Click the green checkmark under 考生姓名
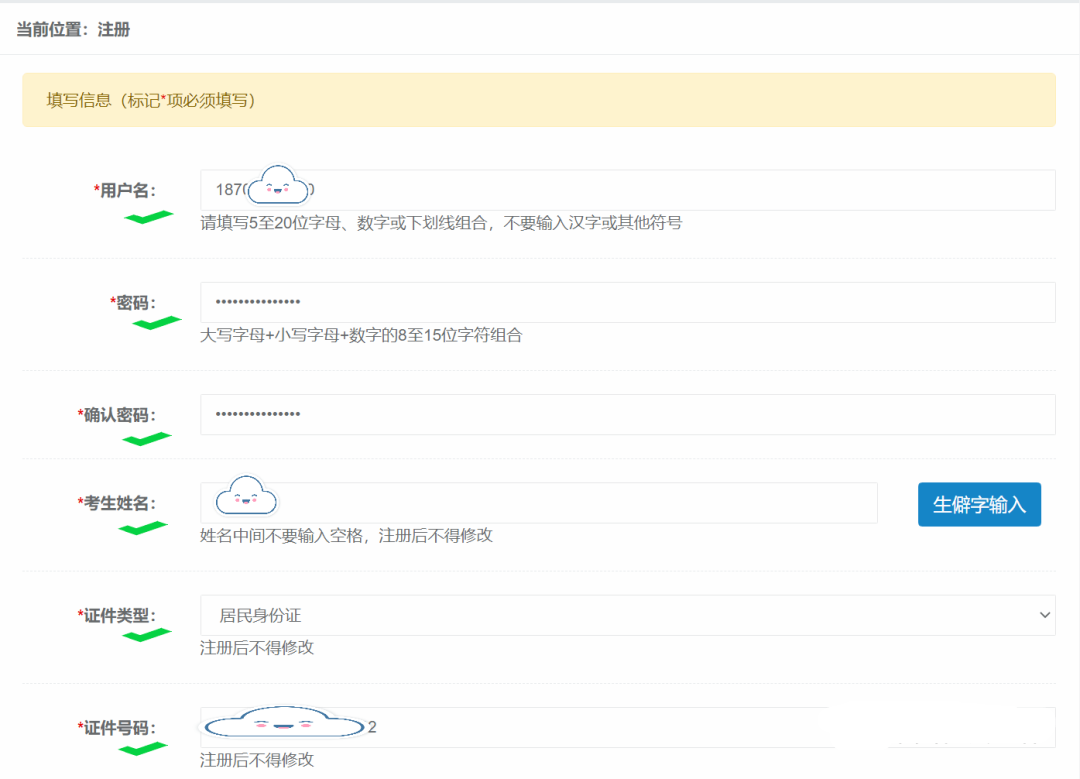This screenshot has width=1080, height=779. coord(142,527)
